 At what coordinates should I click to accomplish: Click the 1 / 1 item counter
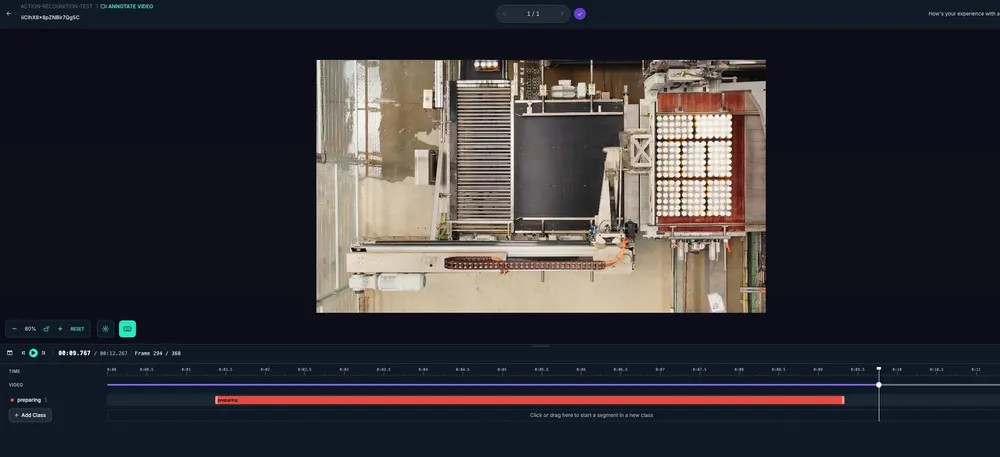pyautogui.click(x=533, y=14)
